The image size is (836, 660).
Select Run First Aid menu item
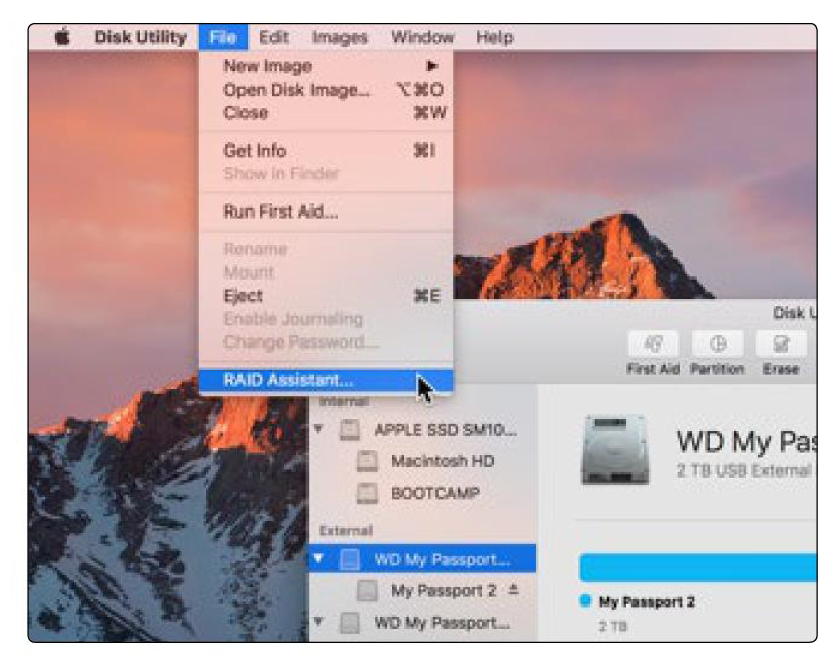click(326, 212)
